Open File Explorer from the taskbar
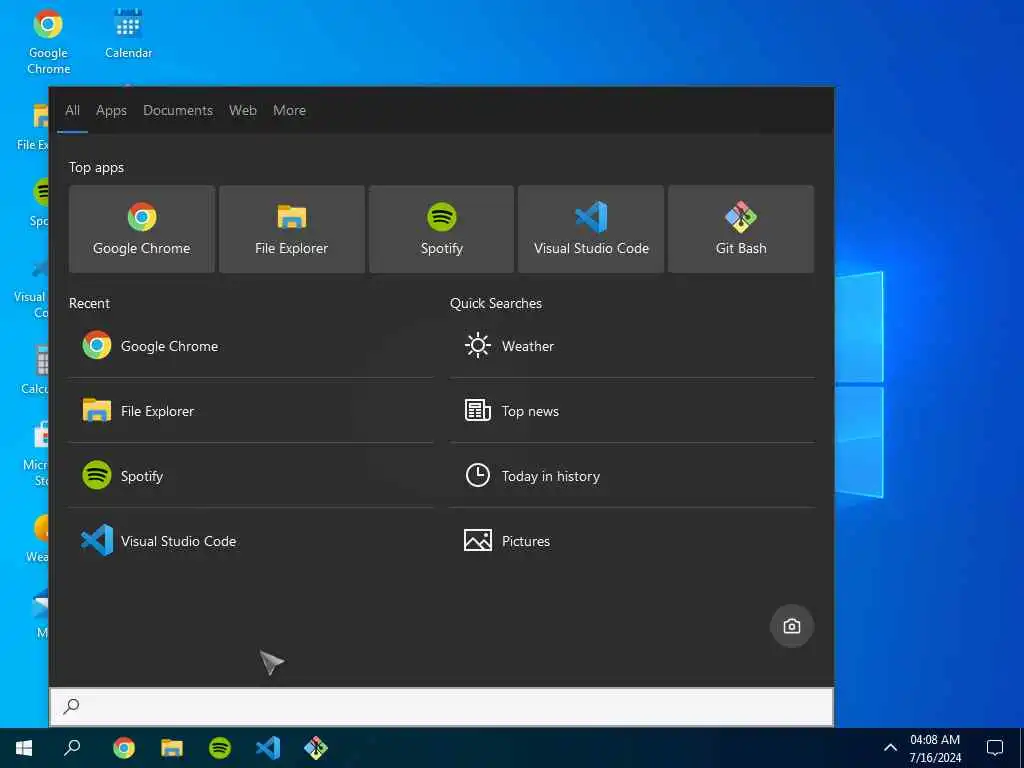1024x768 pixels. [172, 748]
